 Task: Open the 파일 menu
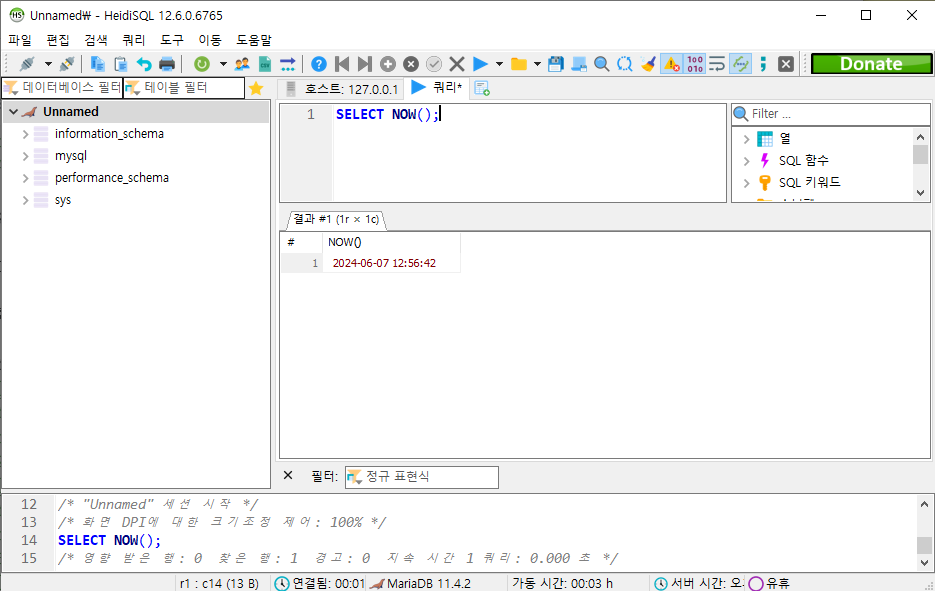coord(20,40)
